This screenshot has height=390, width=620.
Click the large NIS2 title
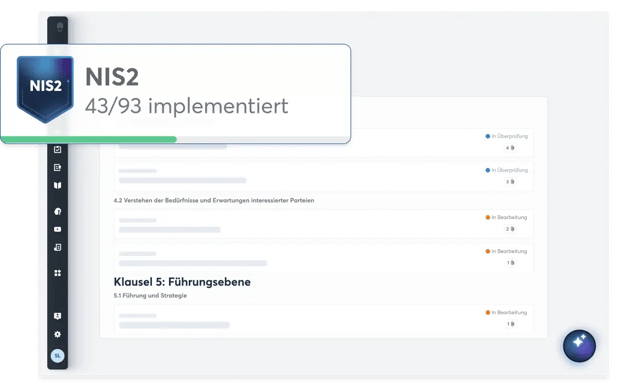112,77
